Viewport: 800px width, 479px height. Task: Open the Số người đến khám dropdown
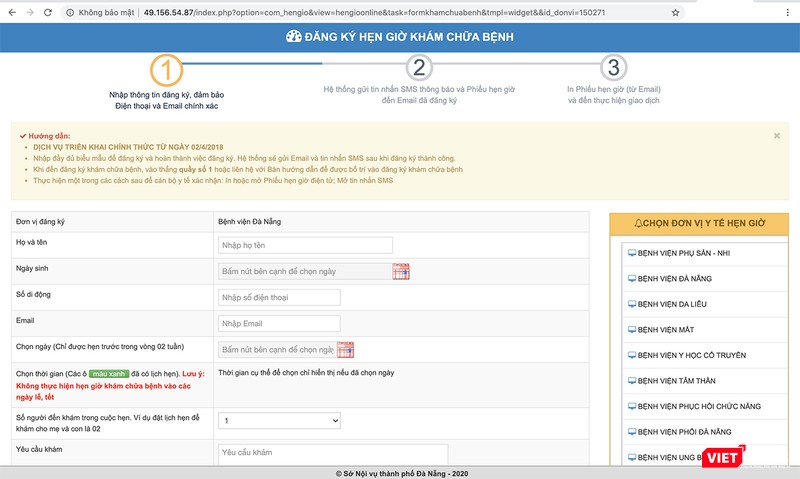coord(279,421)
